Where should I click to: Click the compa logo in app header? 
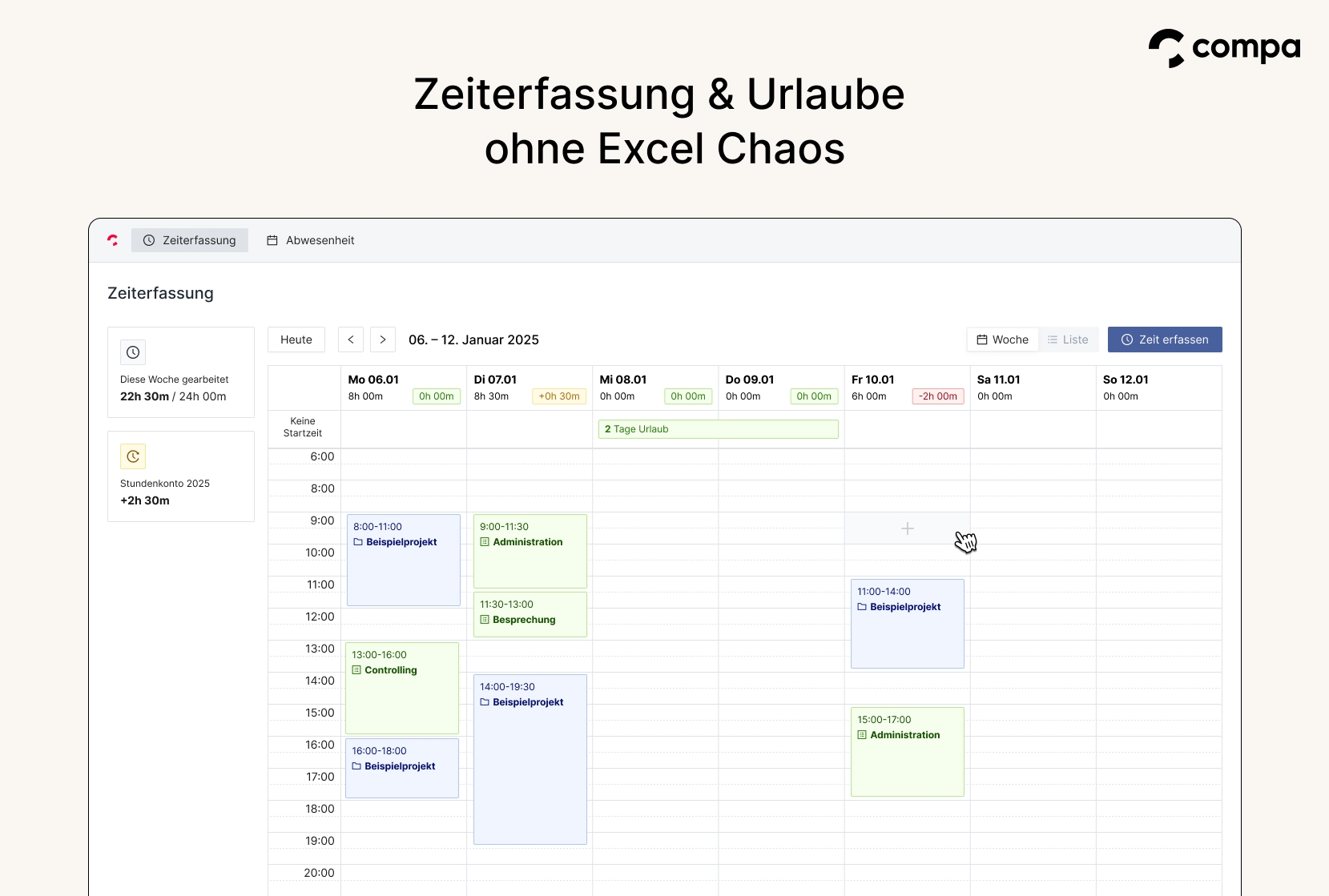(113, 240)
